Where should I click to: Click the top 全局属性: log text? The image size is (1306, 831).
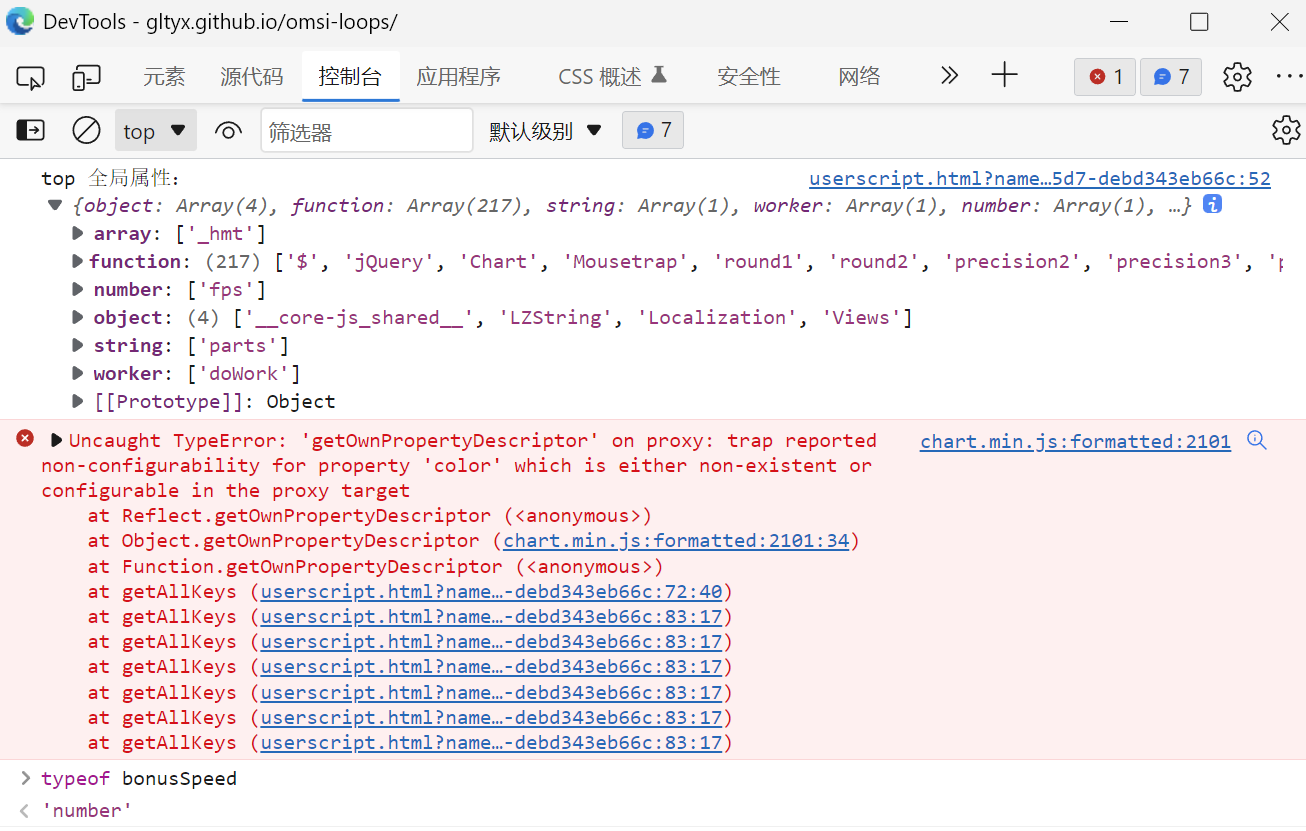click(x=110, y=178)
